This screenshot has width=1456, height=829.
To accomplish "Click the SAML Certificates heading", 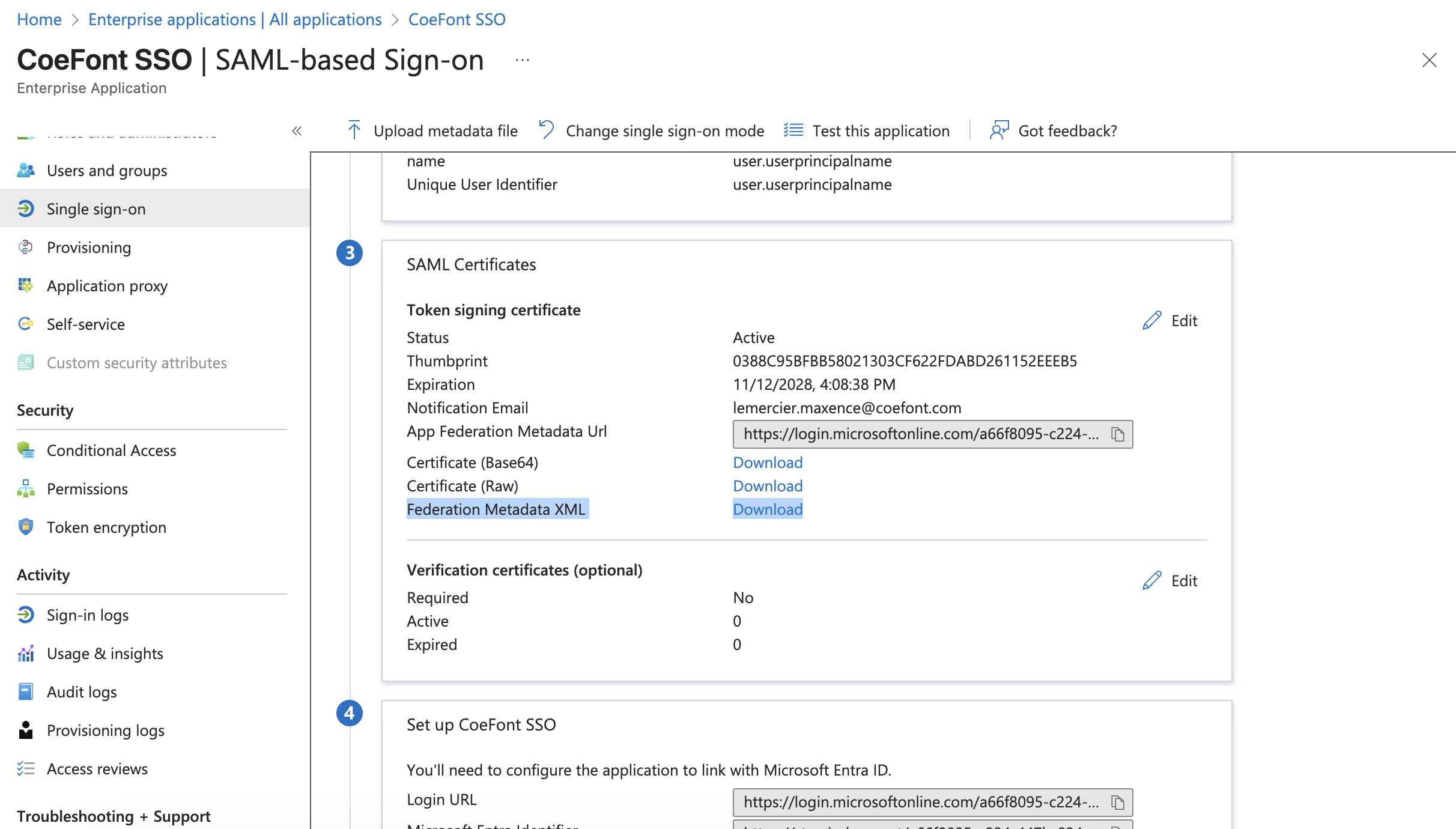I will (x=471, y=265).
